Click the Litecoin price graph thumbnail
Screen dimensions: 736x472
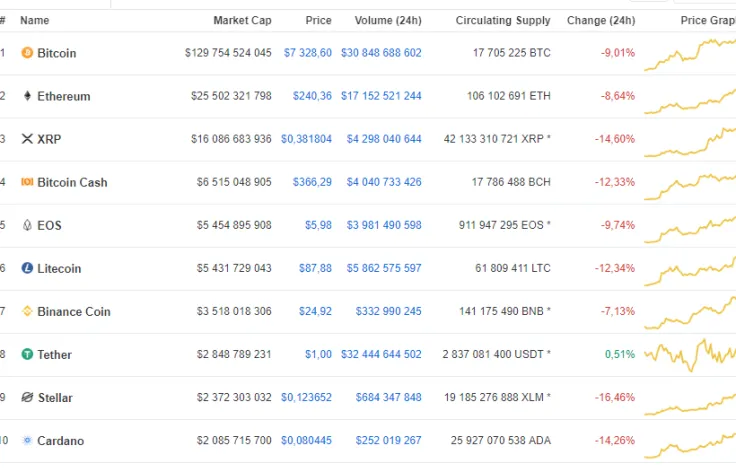click(690, 268)
